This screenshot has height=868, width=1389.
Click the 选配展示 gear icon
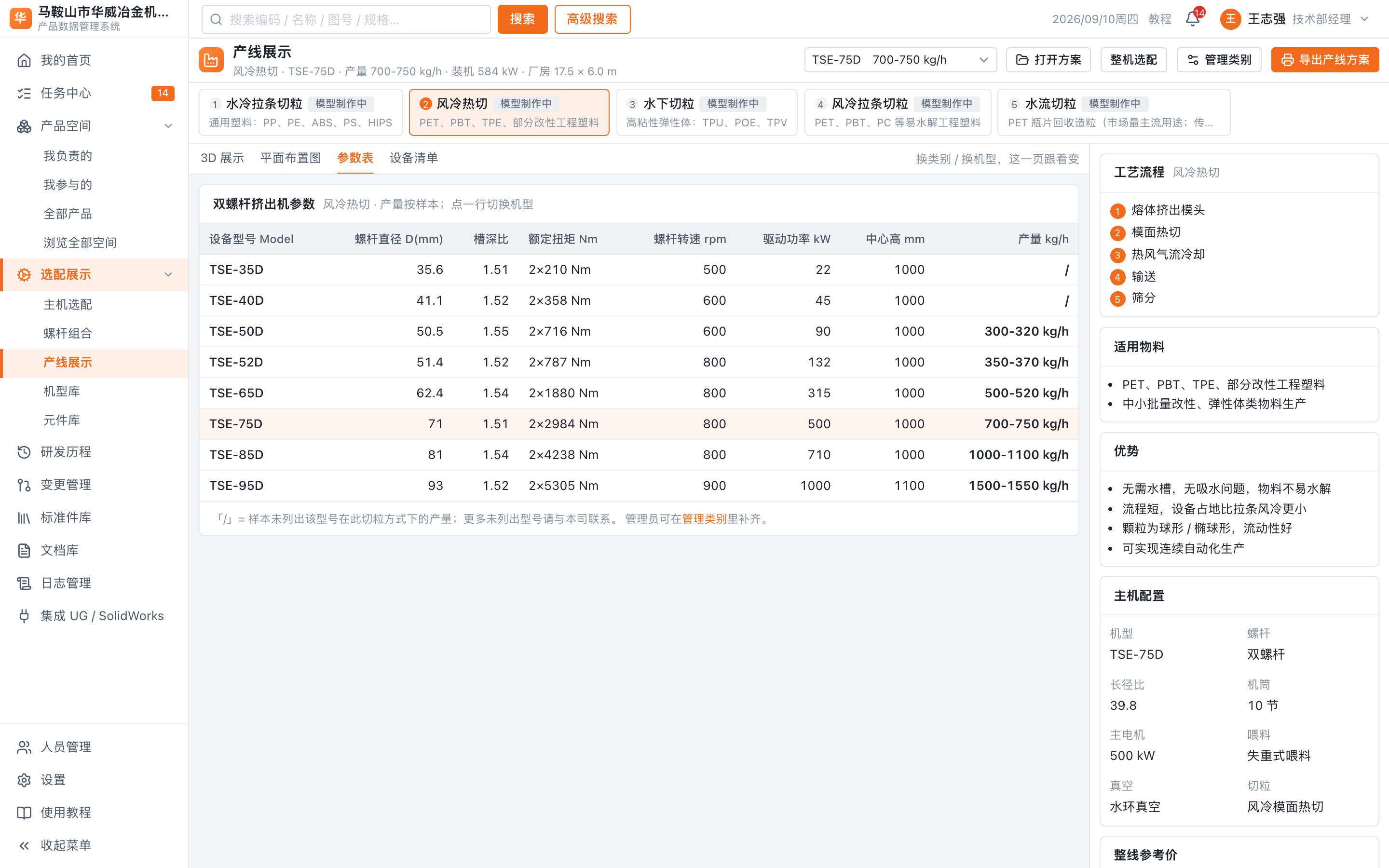pyautogui.click(x=24, y=274)
